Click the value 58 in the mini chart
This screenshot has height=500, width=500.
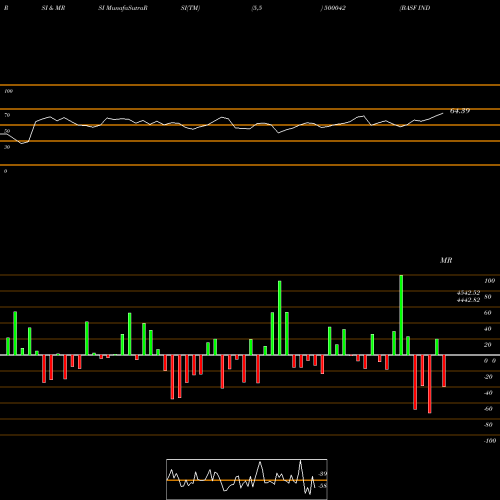pyautogui.click(x=322, y=486)
